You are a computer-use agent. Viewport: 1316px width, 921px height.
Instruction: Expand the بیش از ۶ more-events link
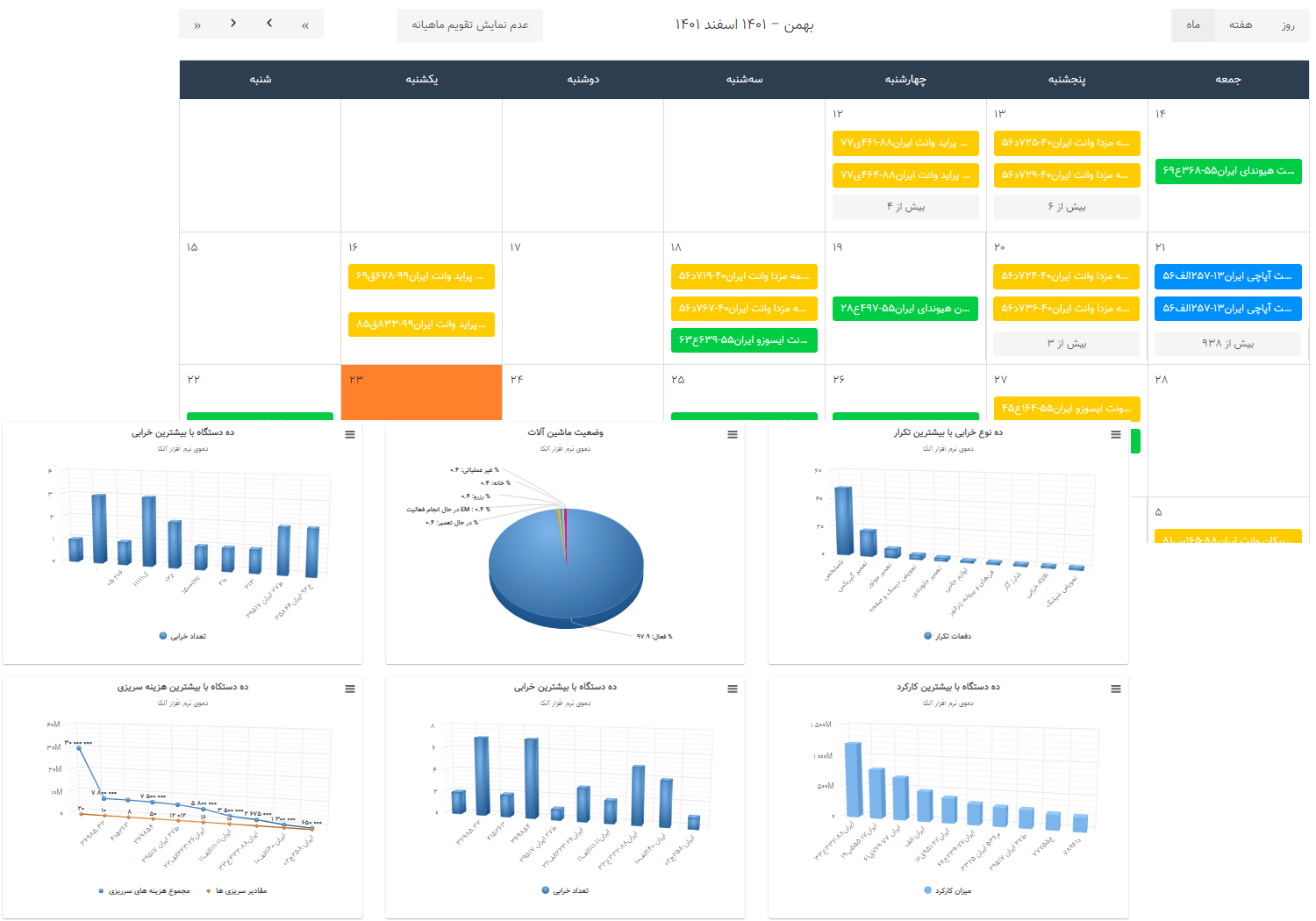1067,207
